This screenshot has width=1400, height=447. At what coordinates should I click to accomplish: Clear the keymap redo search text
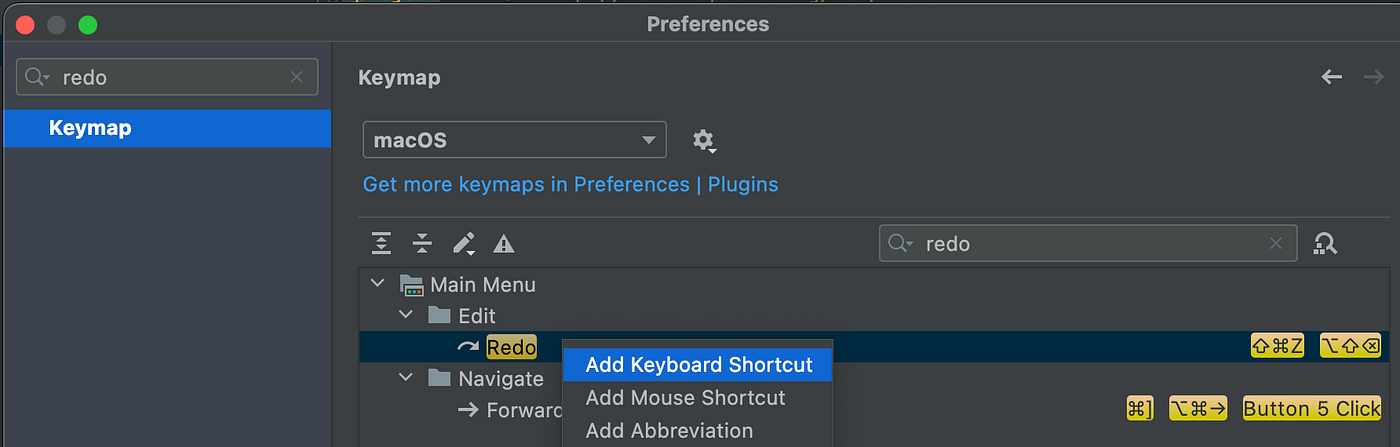(x=1275, y=243)
